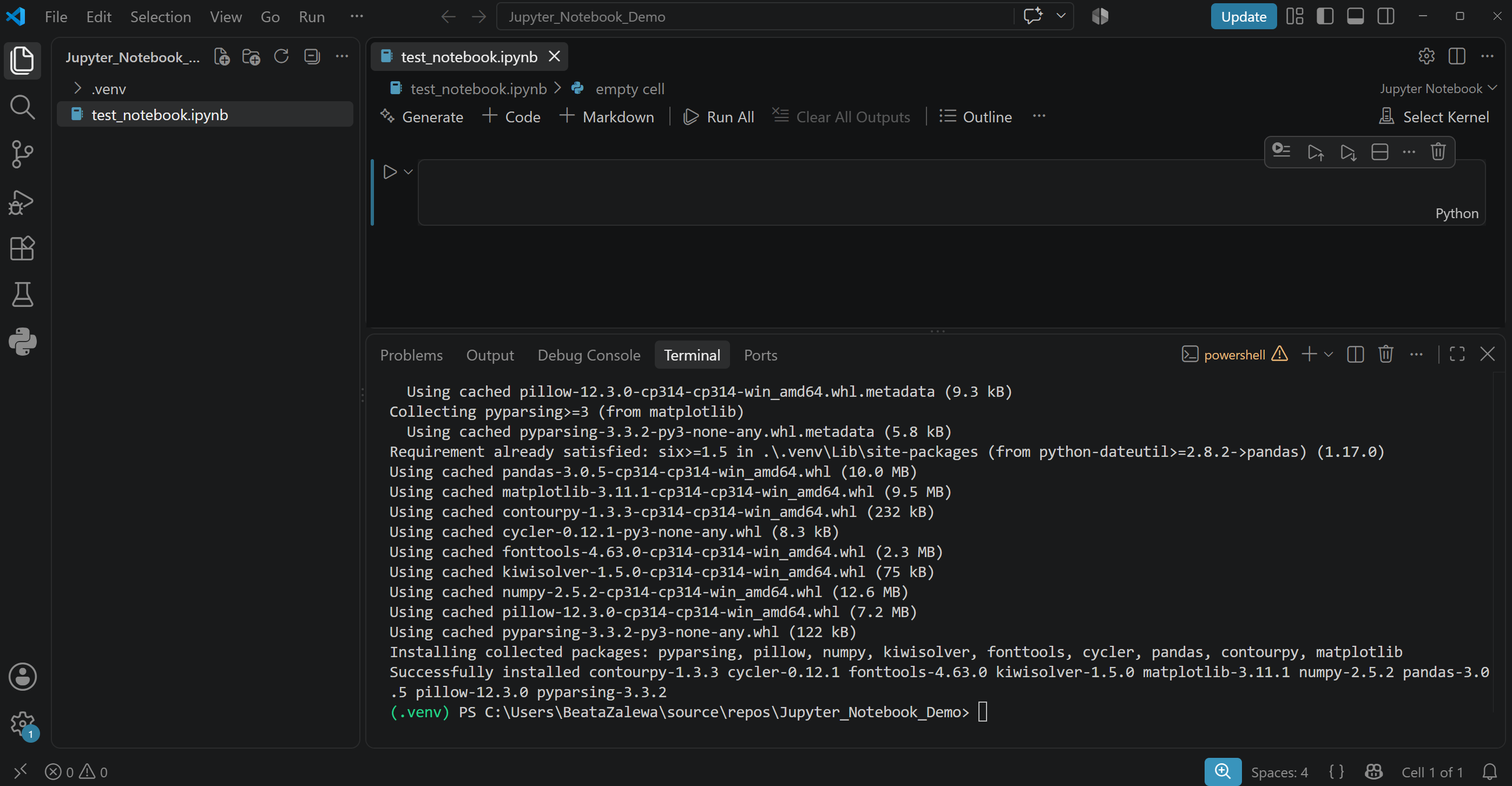Open the File menu
Screen dimensions: 1512x786
(56, 16)
